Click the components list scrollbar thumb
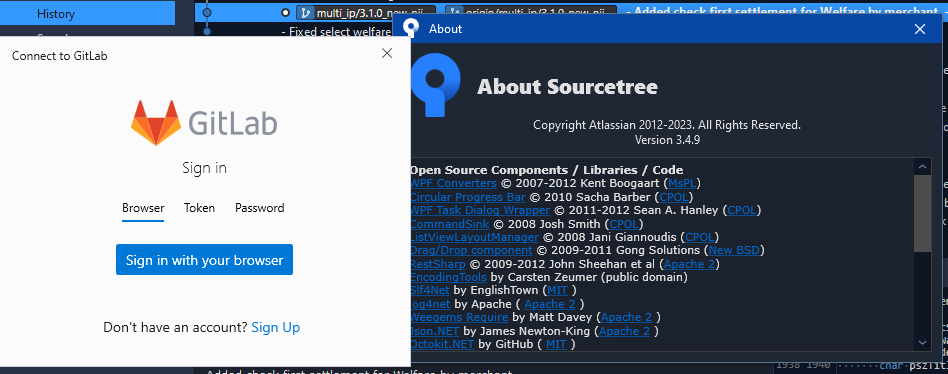The width and height of the screenshot is (948, 374). click(923, 213)
